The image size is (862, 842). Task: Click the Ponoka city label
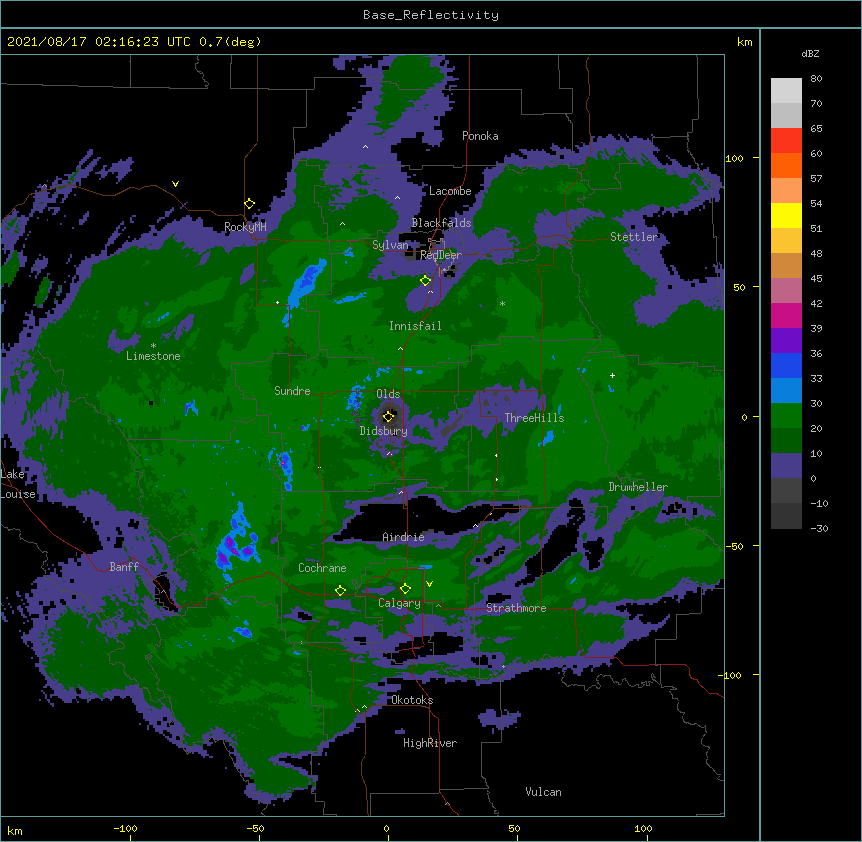click(x=480, y=136)
